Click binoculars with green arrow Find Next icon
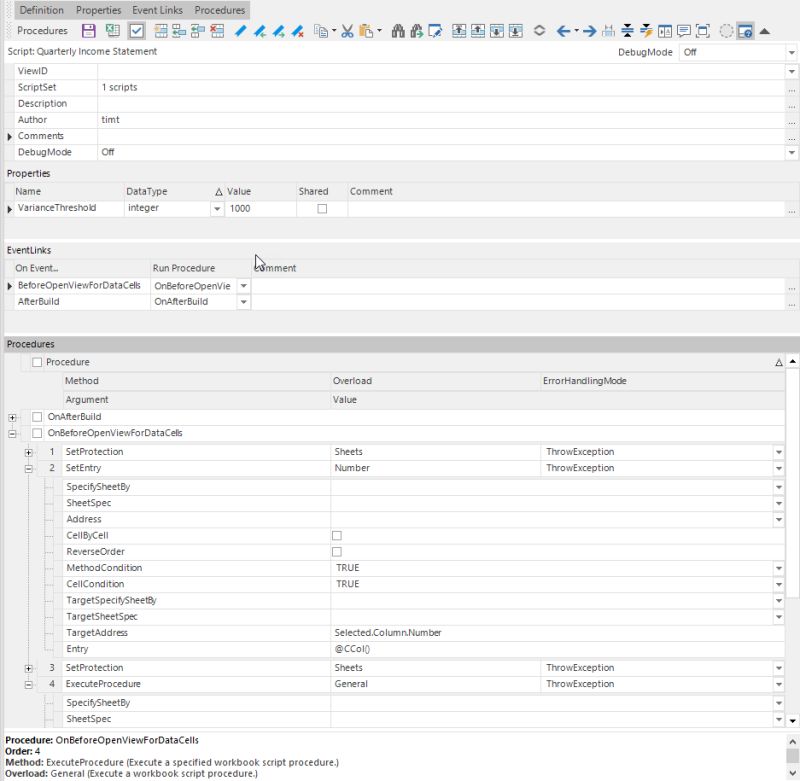 416,31
